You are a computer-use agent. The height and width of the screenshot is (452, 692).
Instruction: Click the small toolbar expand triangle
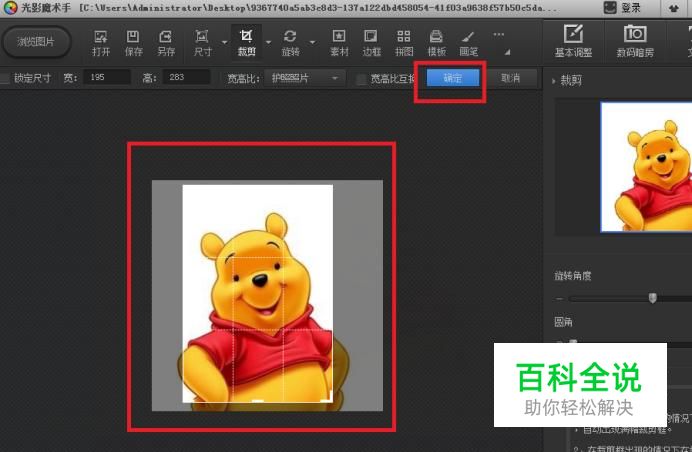click(508, 52)
